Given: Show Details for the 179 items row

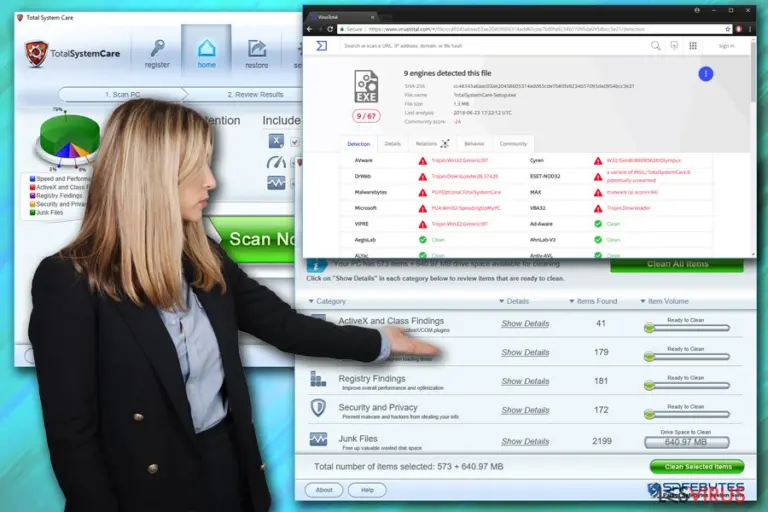Looking at the screenshot, I should (x=525, y=353).
